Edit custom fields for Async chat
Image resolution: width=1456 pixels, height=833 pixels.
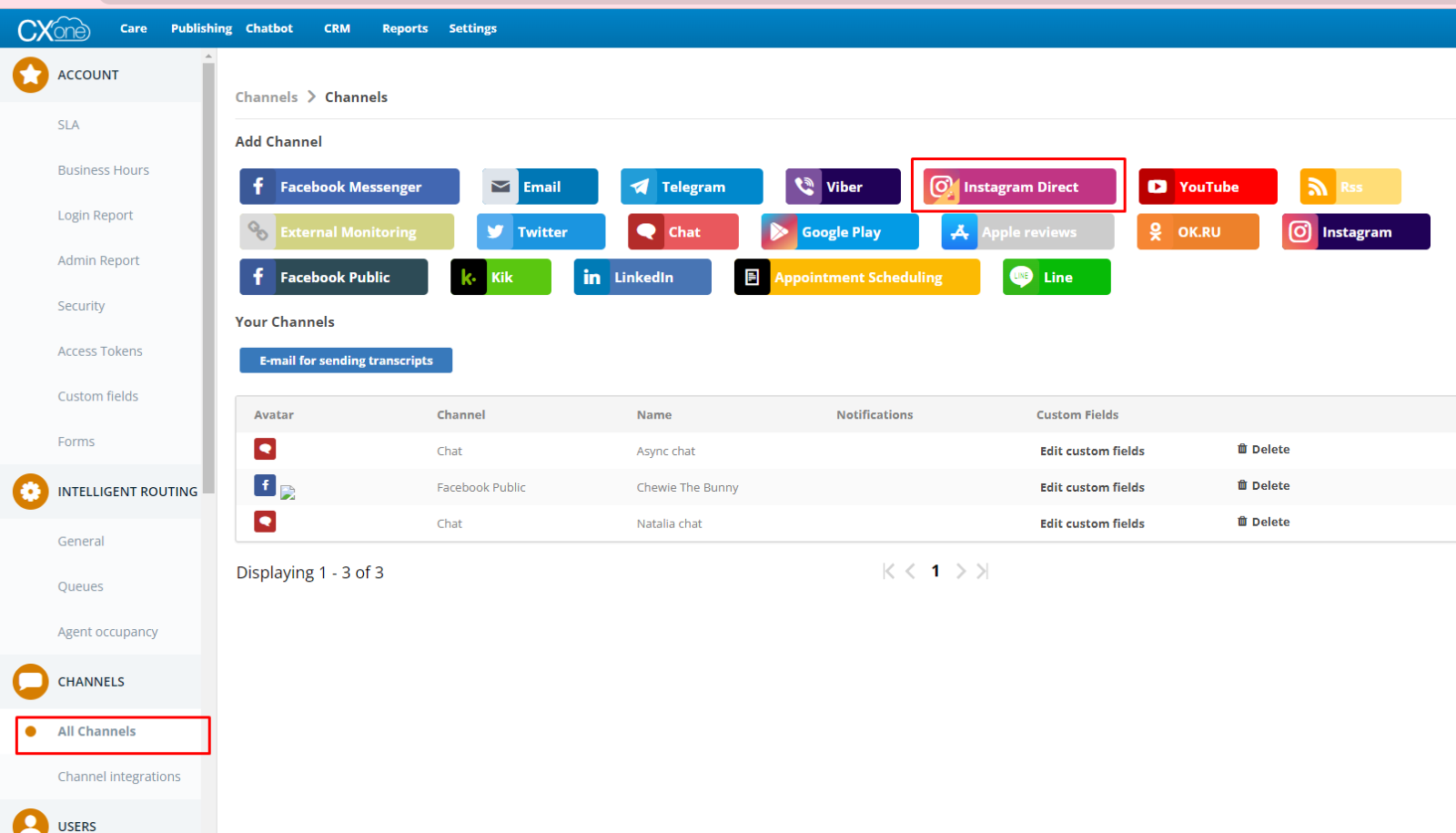point(1092,451)
